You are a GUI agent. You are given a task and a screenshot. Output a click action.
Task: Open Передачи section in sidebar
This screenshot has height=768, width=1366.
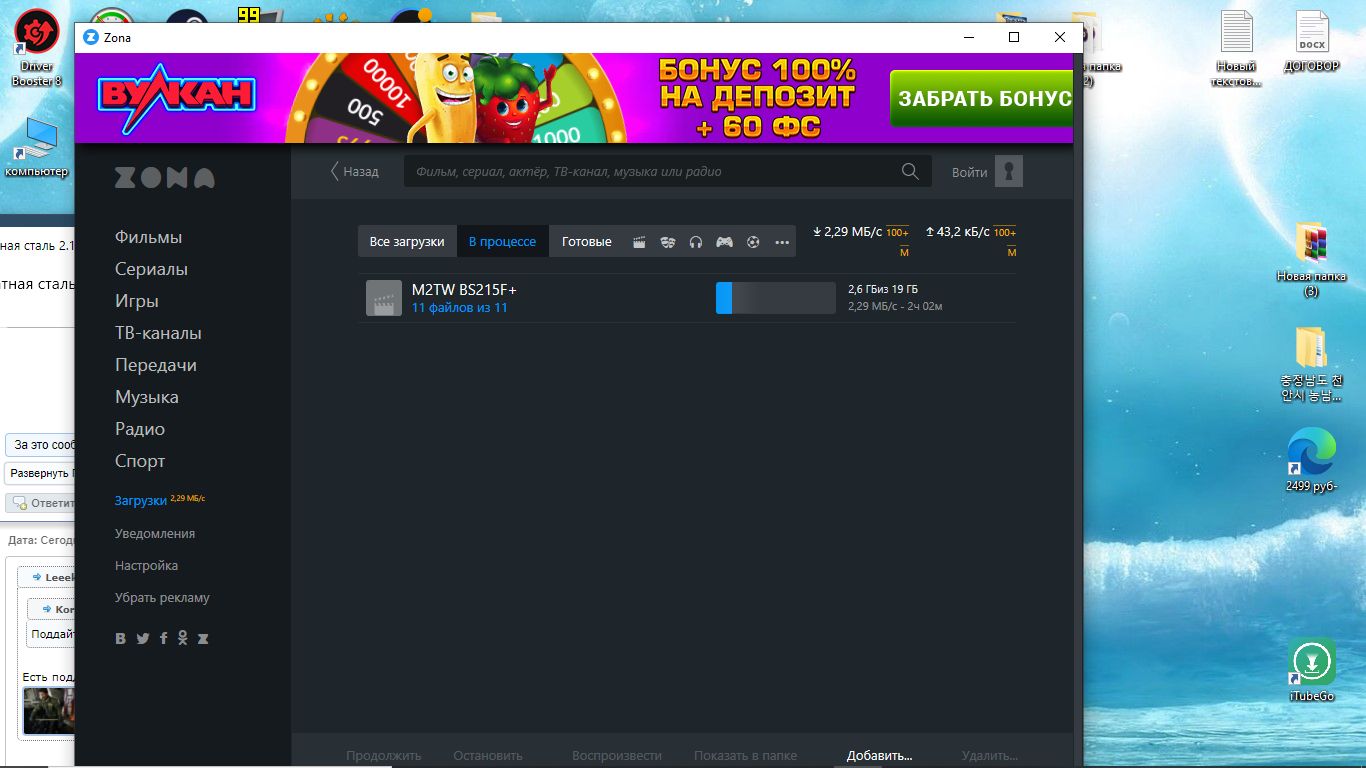[155, 365]
